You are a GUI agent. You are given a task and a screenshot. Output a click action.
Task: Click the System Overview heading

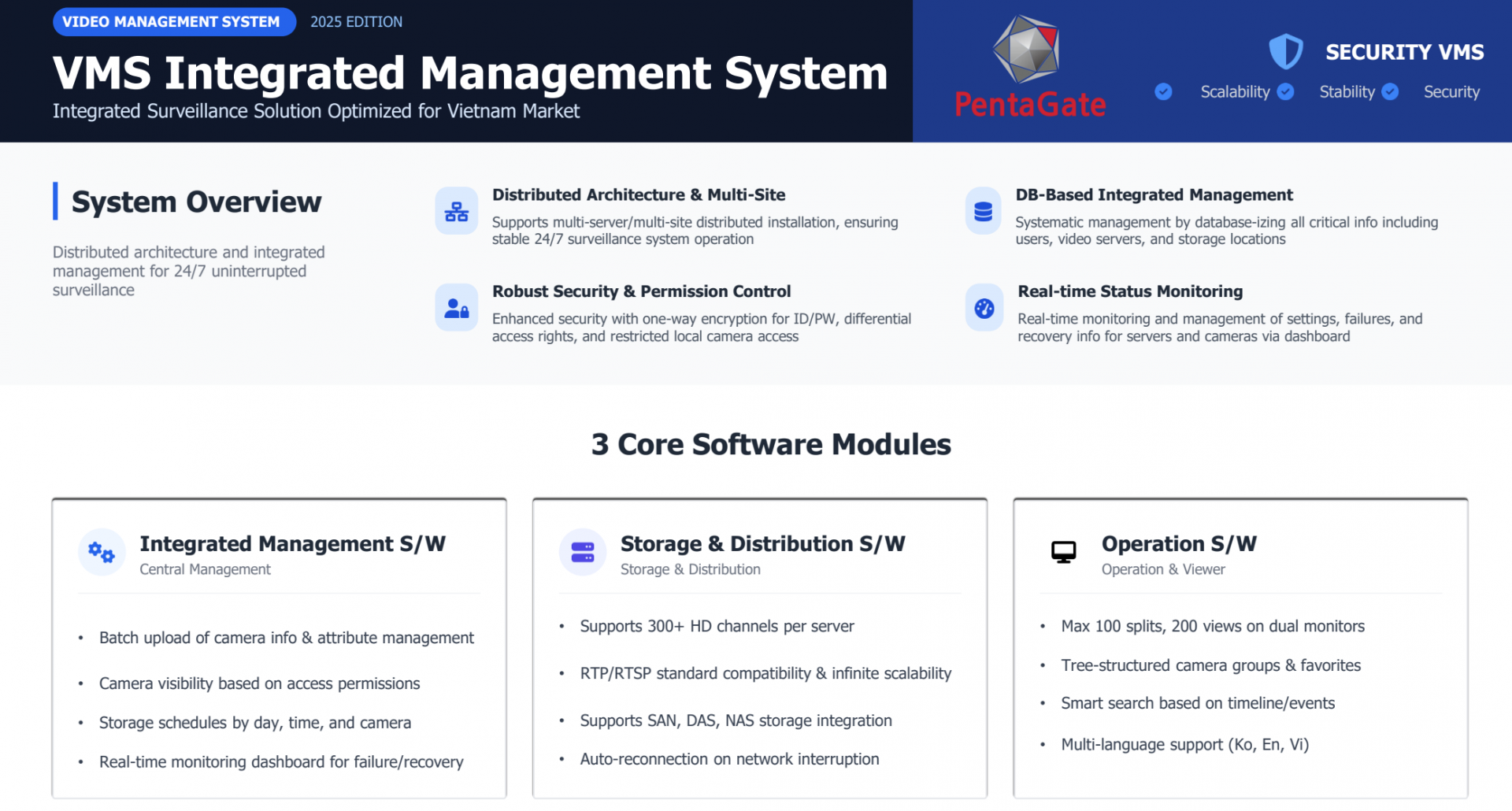click(x=196, y=202)
